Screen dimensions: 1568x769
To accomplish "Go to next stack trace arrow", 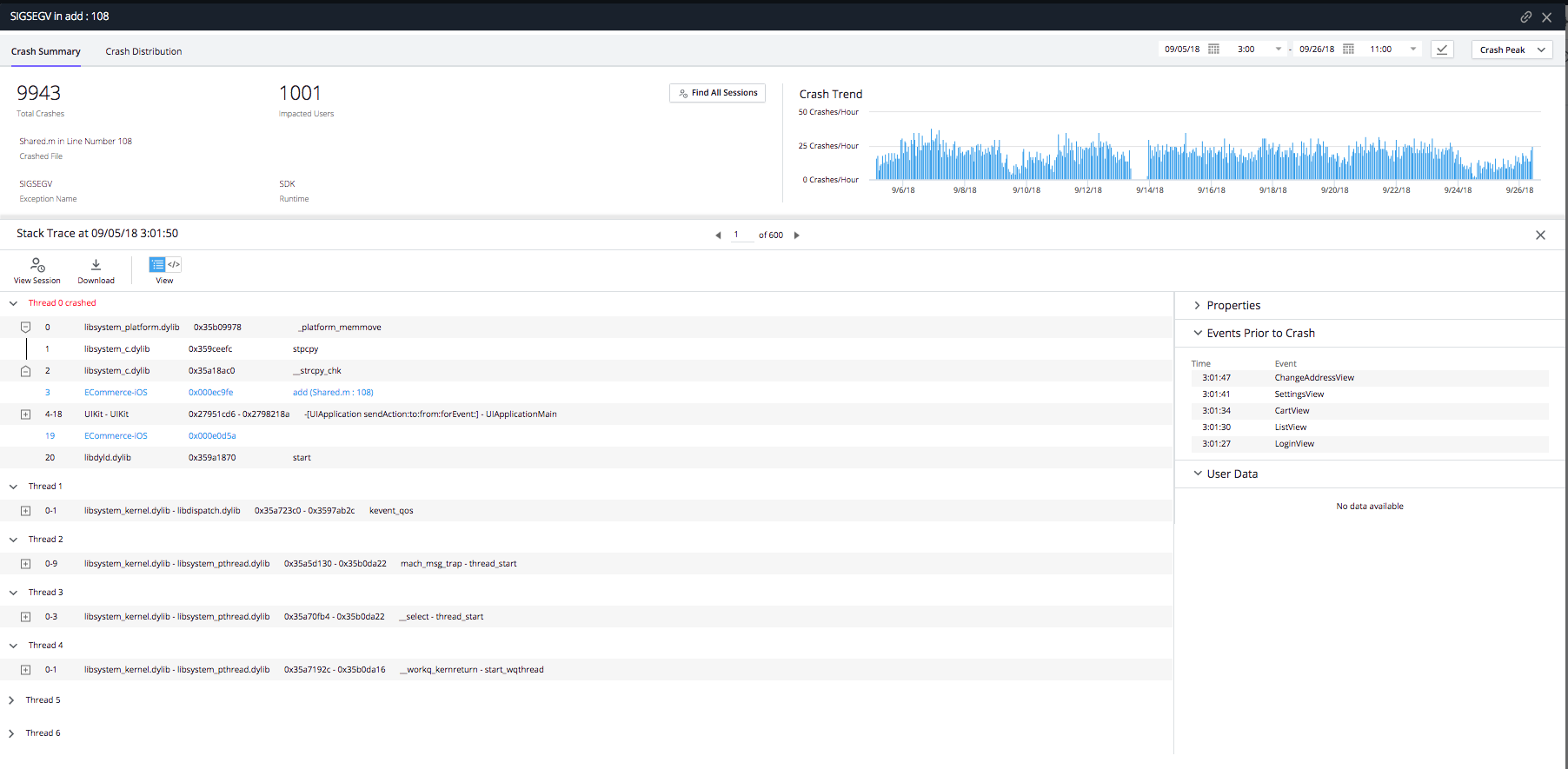I will (796, 235).
